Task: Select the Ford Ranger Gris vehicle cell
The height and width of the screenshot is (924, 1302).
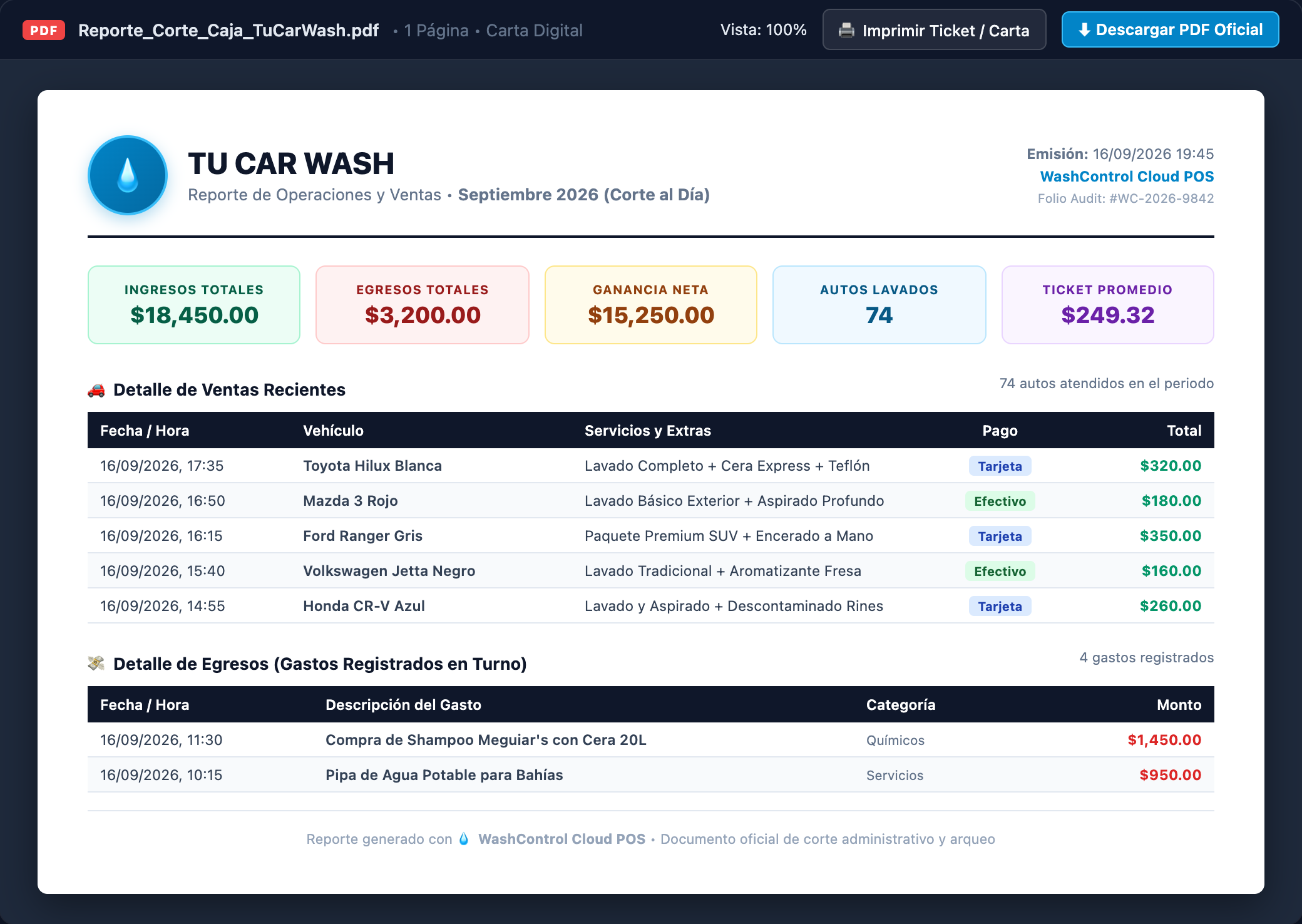Action: [362, 536]
